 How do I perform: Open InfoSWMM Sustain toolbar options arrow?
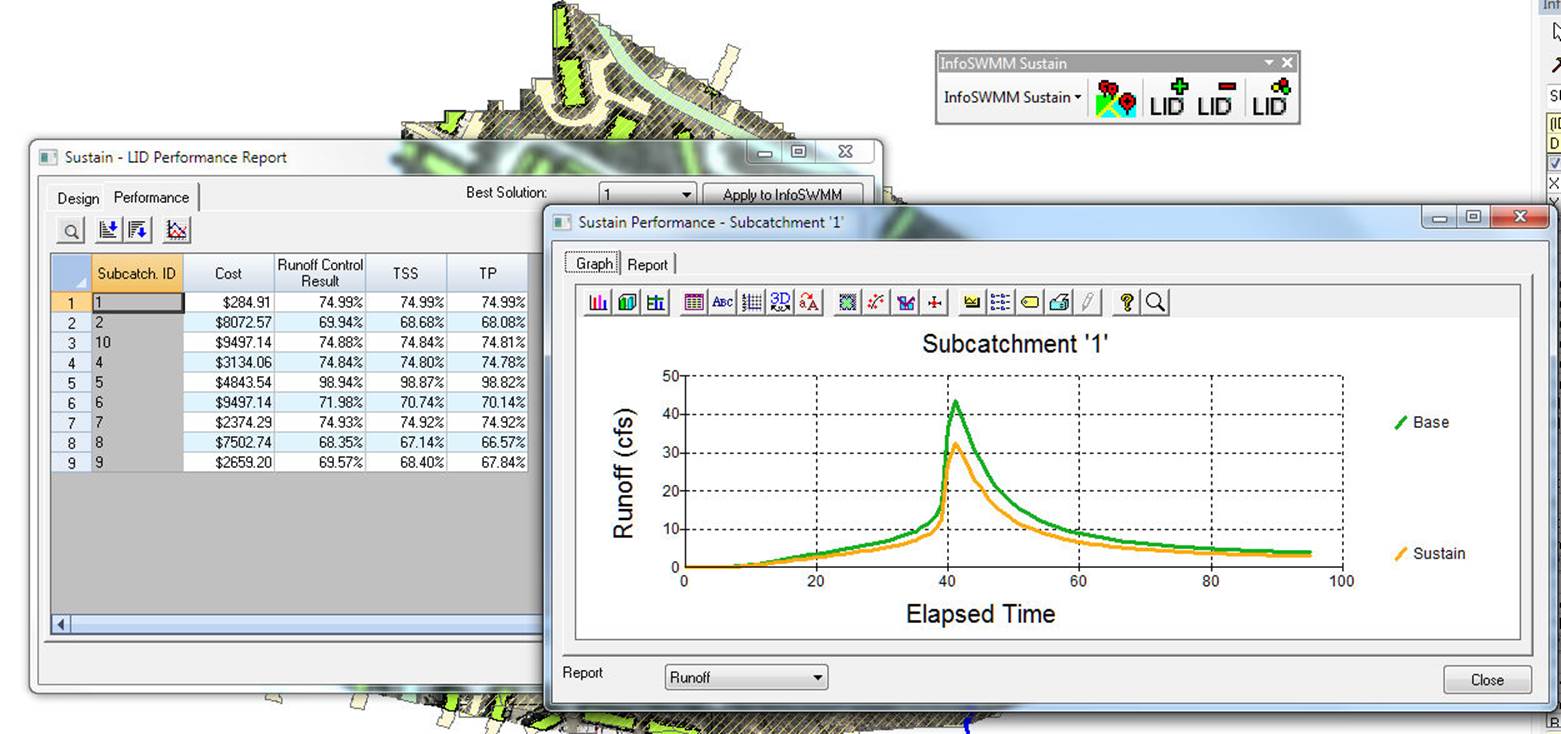(x=1270, y=62)
